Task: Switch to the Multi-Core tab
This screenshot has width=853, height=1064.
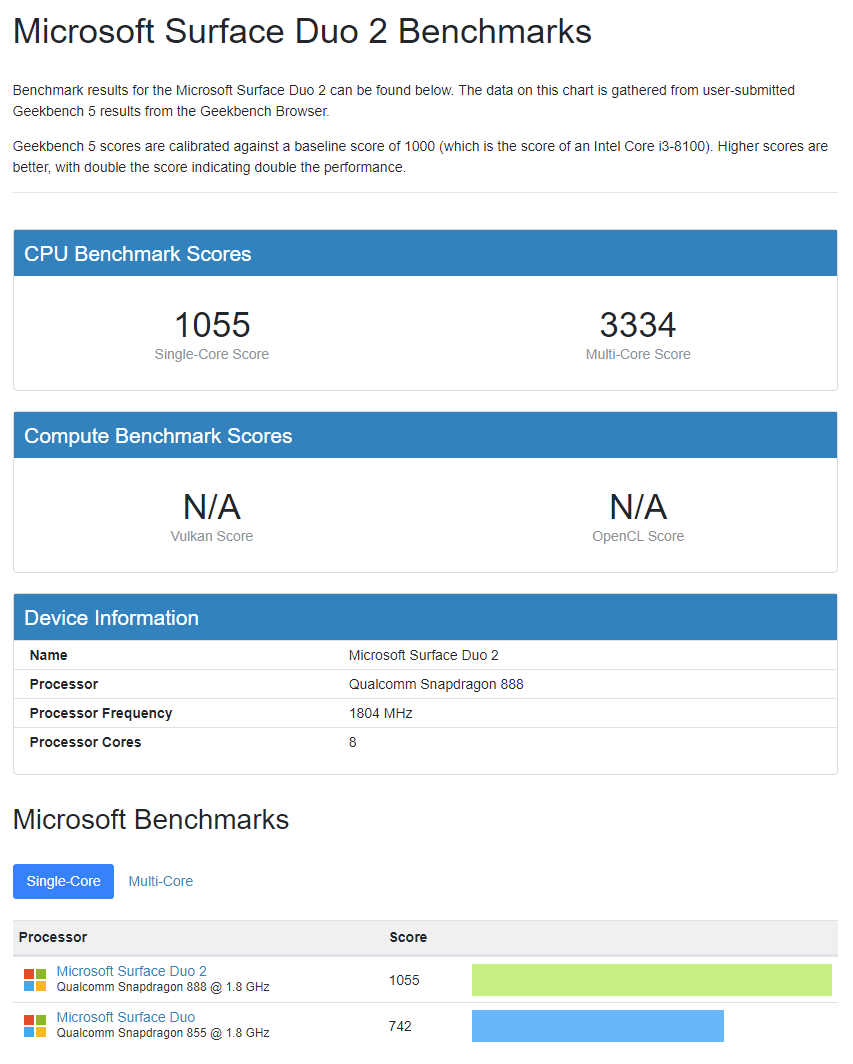Action: [160, 881]
